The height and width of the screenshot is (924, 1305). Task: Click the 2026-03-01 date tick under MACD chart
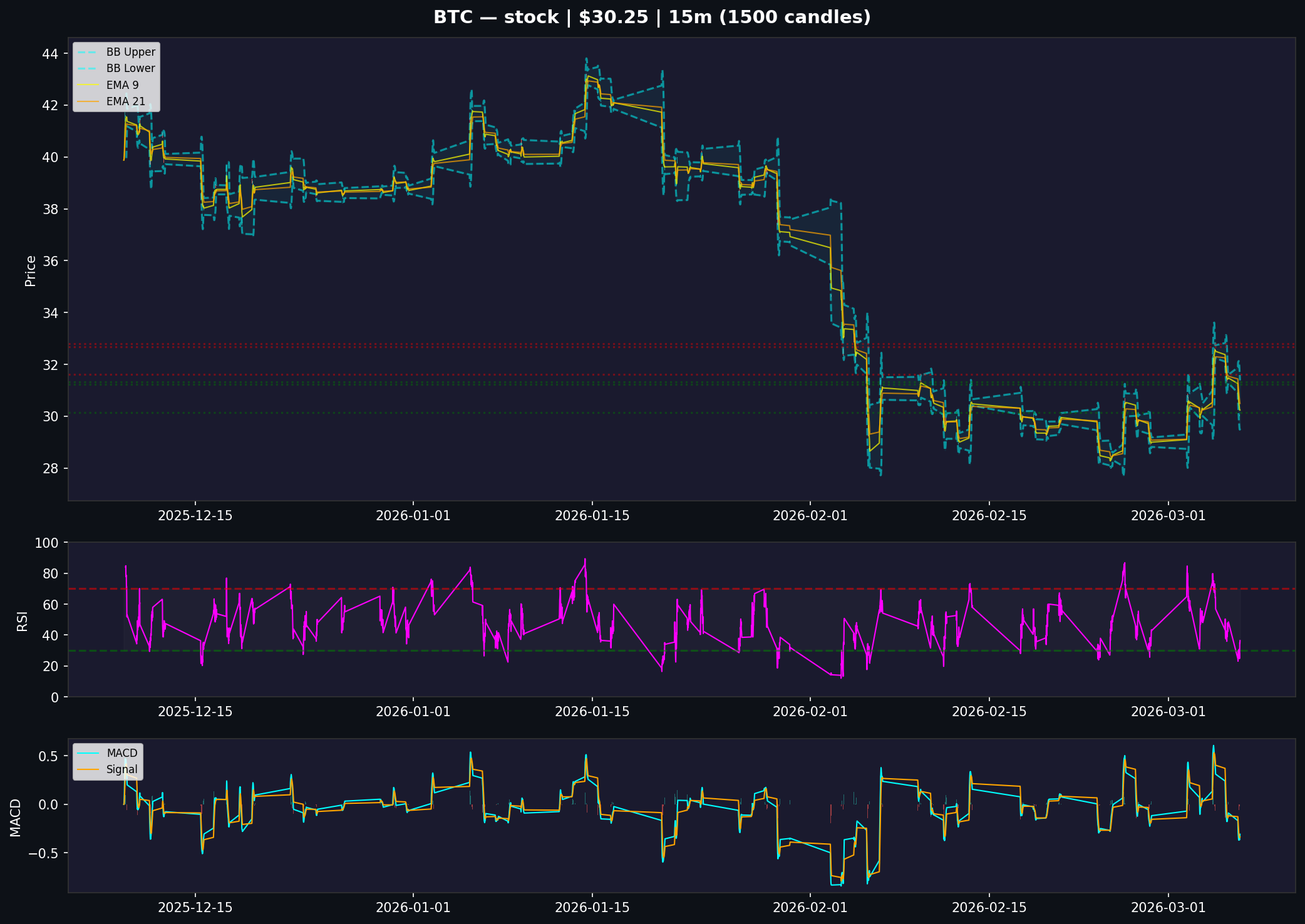click(x=1168, y=908)
